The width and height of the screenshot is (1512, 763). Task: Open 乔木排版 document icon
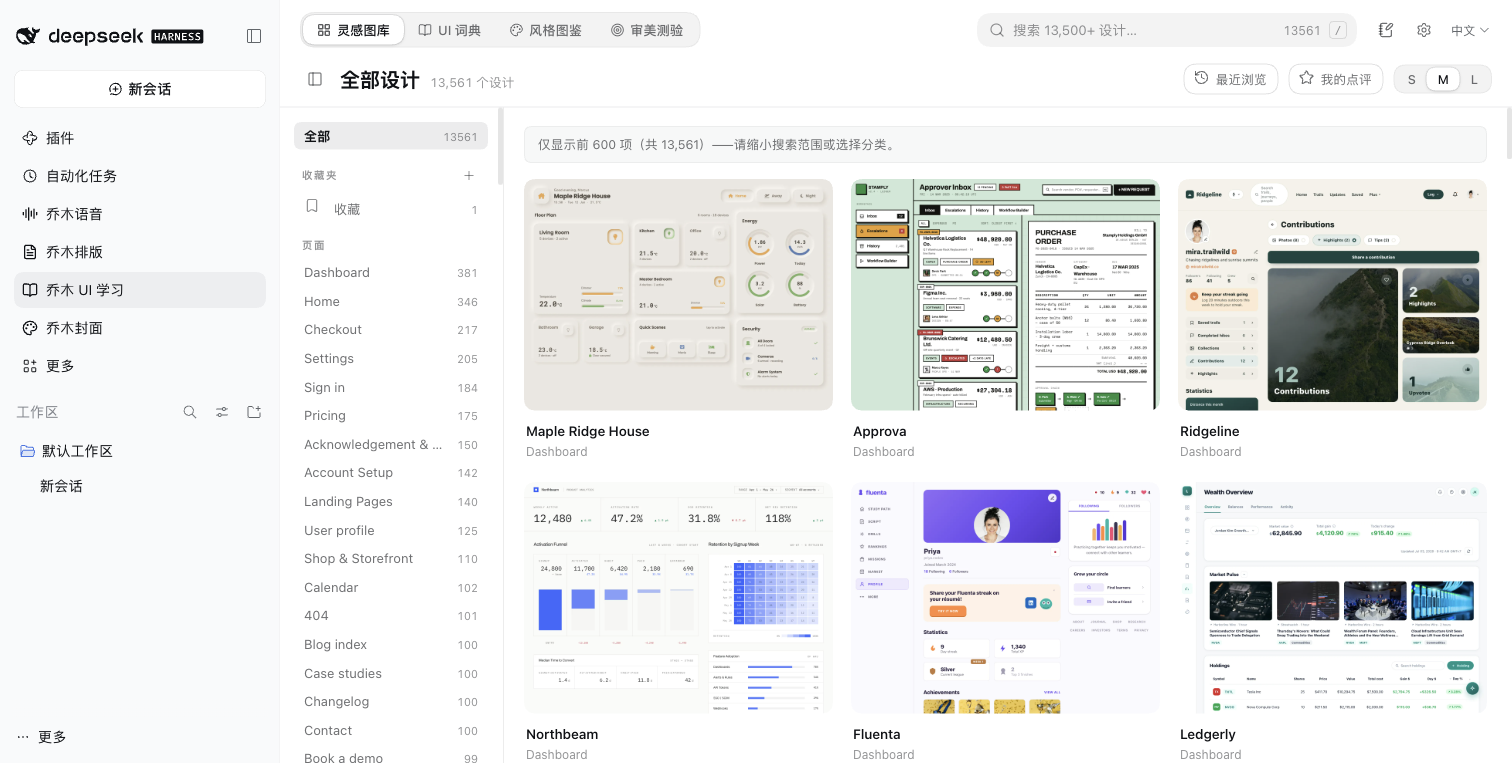tap(30, 252)
